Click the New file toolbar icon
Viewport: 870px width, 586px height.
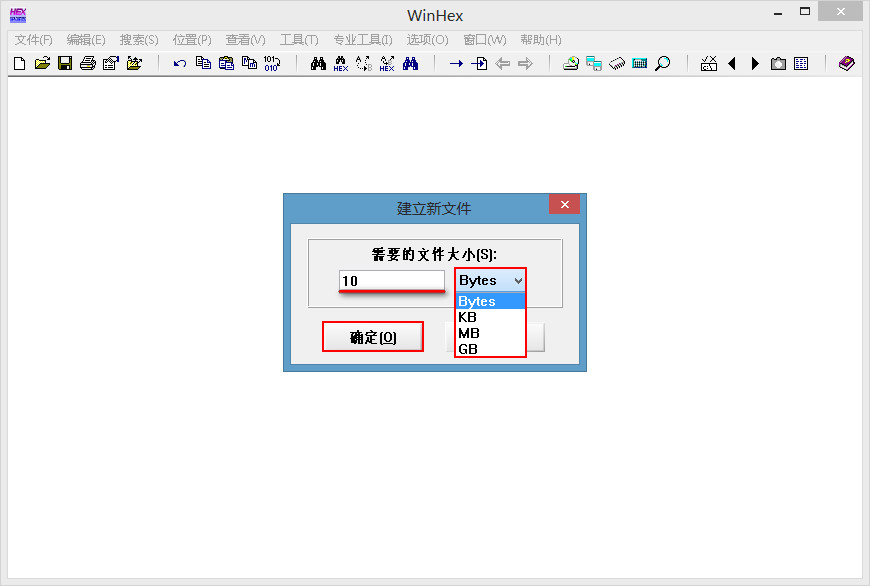(19, 64)
